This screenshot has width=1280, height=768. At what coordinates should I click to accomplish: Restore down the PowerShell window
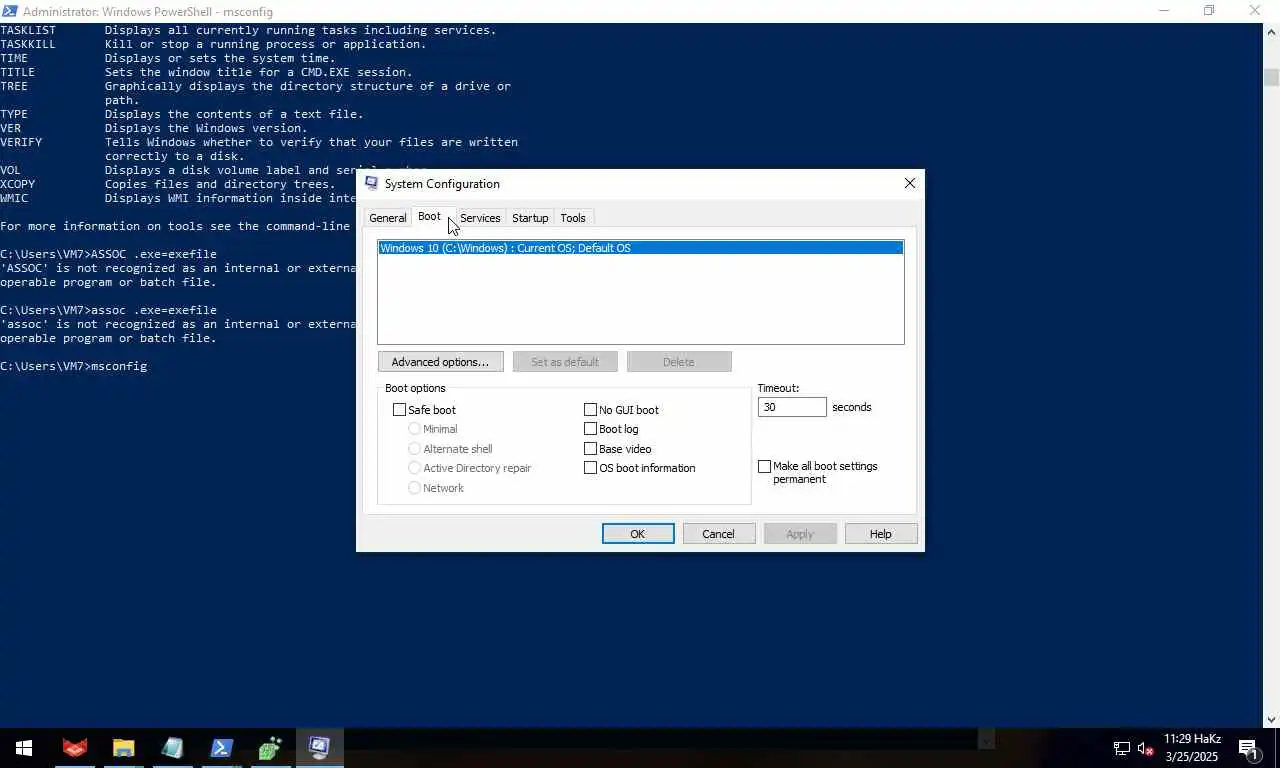click(1209, 11)
